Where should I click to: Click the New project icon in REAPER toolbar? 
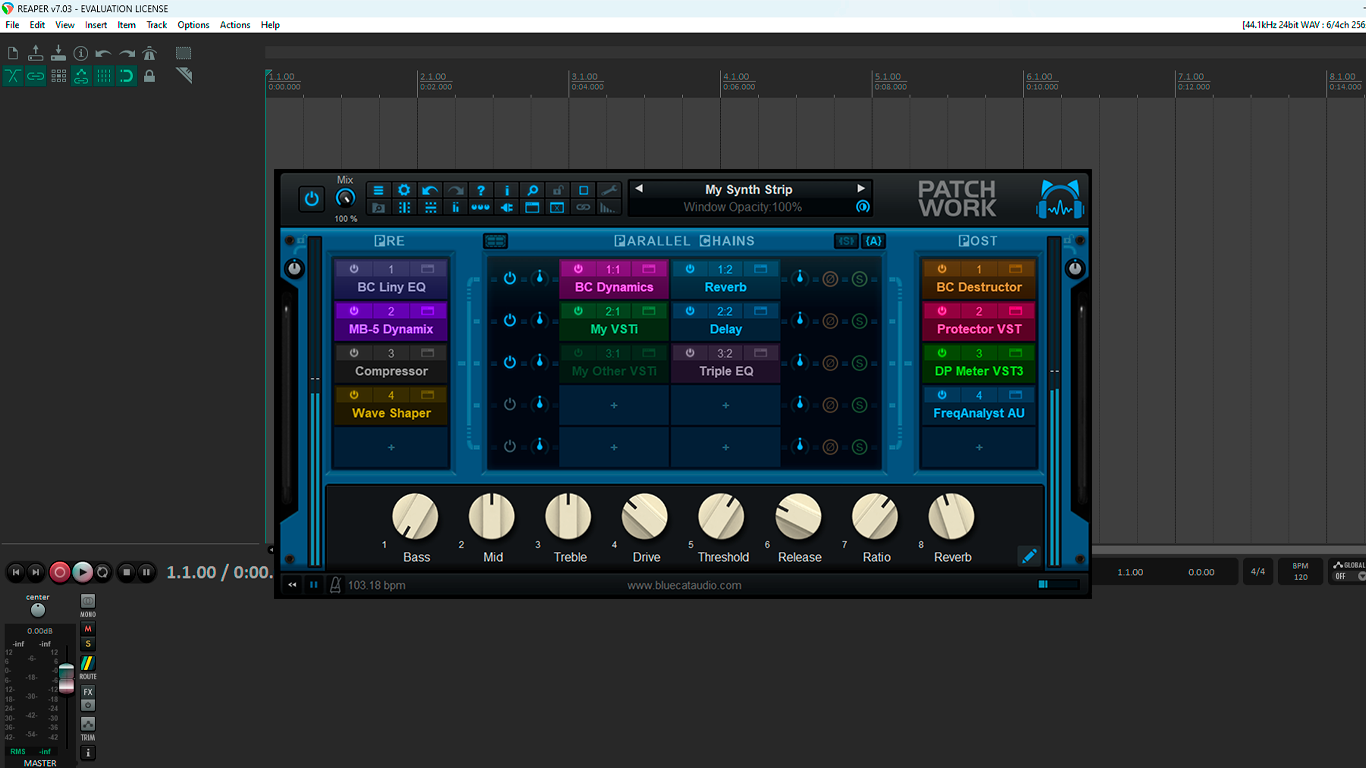click(13, 53)
